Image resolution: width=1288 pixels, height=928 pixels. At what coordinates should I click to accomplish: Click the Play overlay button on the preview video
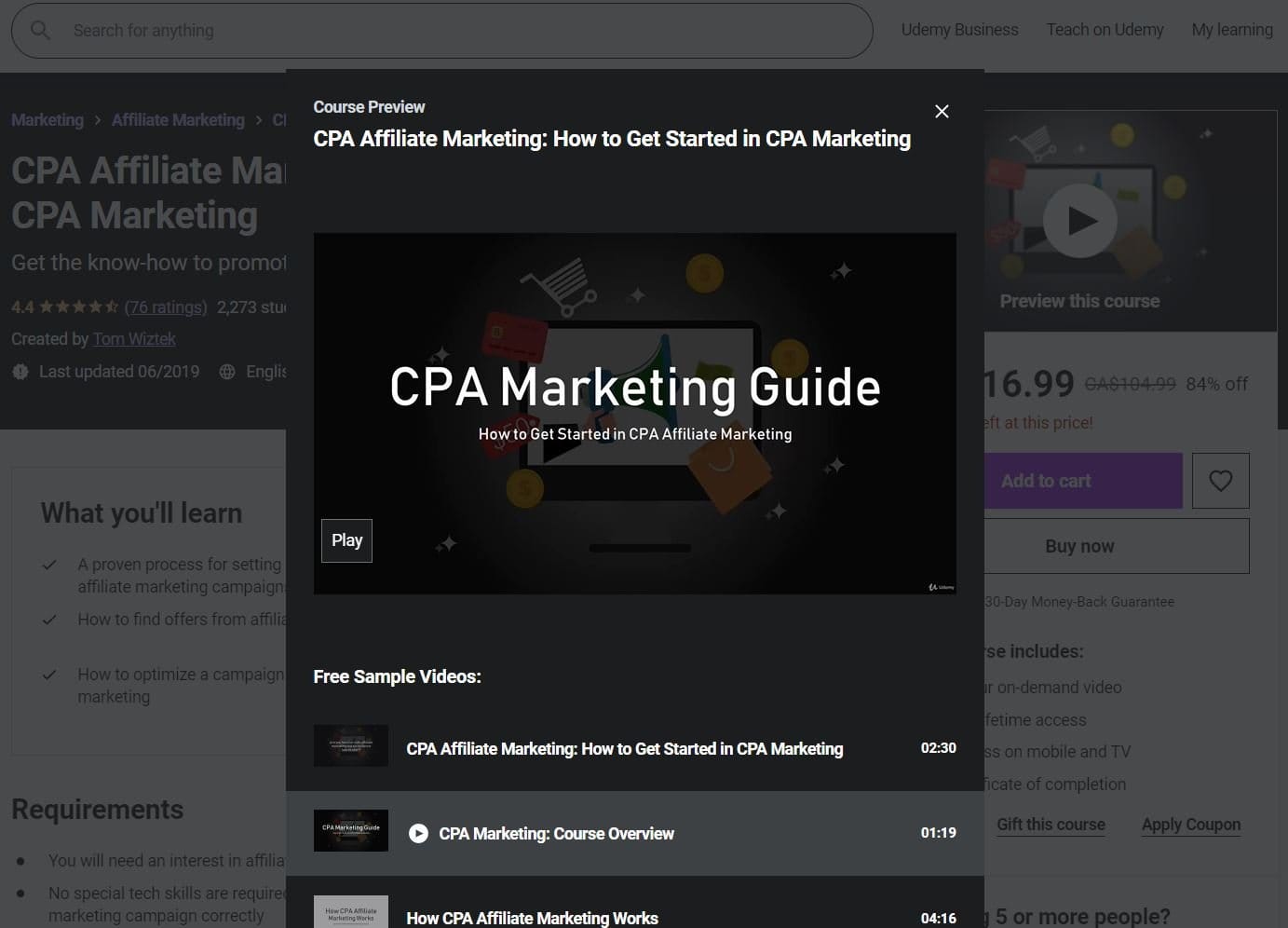tap(346, 539)
